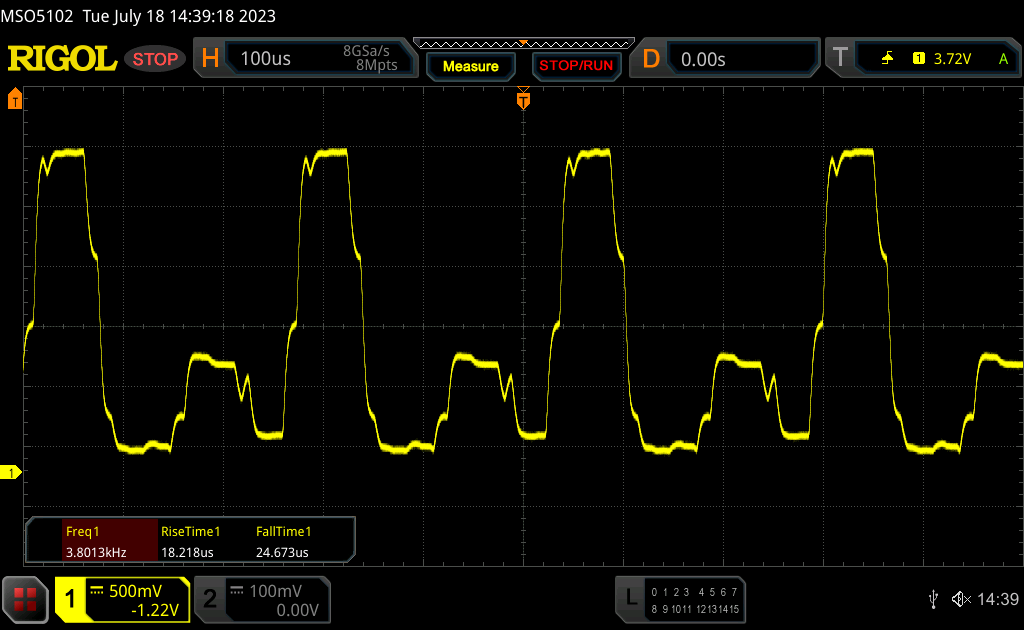The width and height of the screenshot is (1024, 630).
Task: Click the digital channels 0-7 row
Action: click(694, 592)
